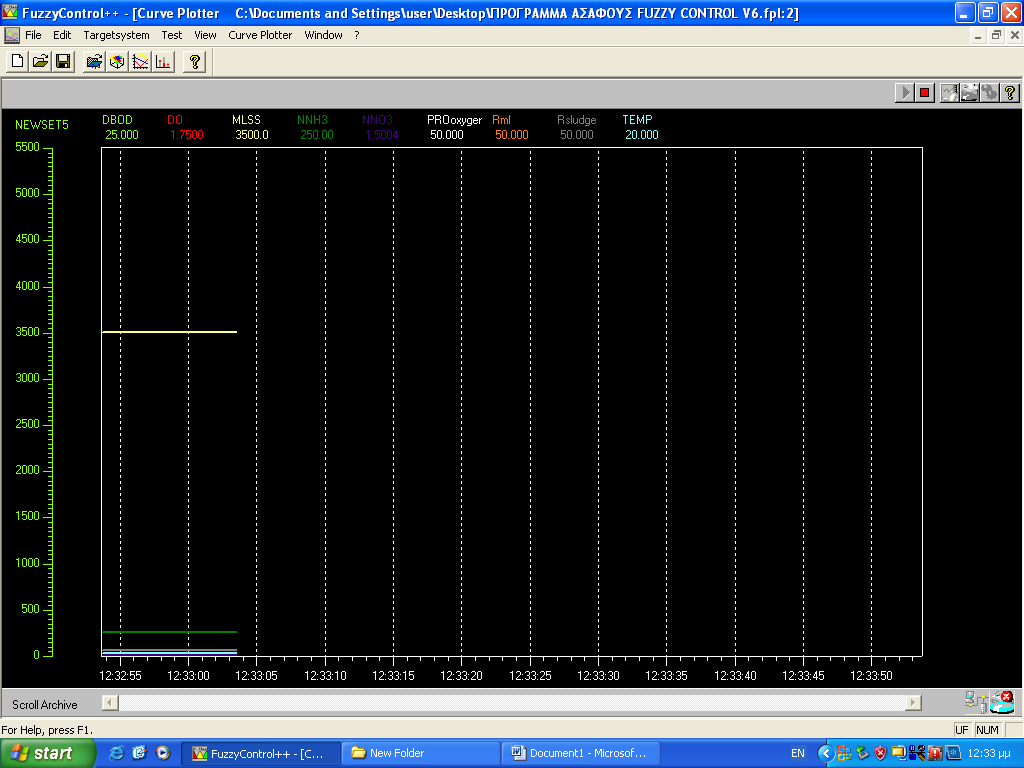Start curve plotting with the play button
This screenshot has height=768, width=1024.
[904, 93]
